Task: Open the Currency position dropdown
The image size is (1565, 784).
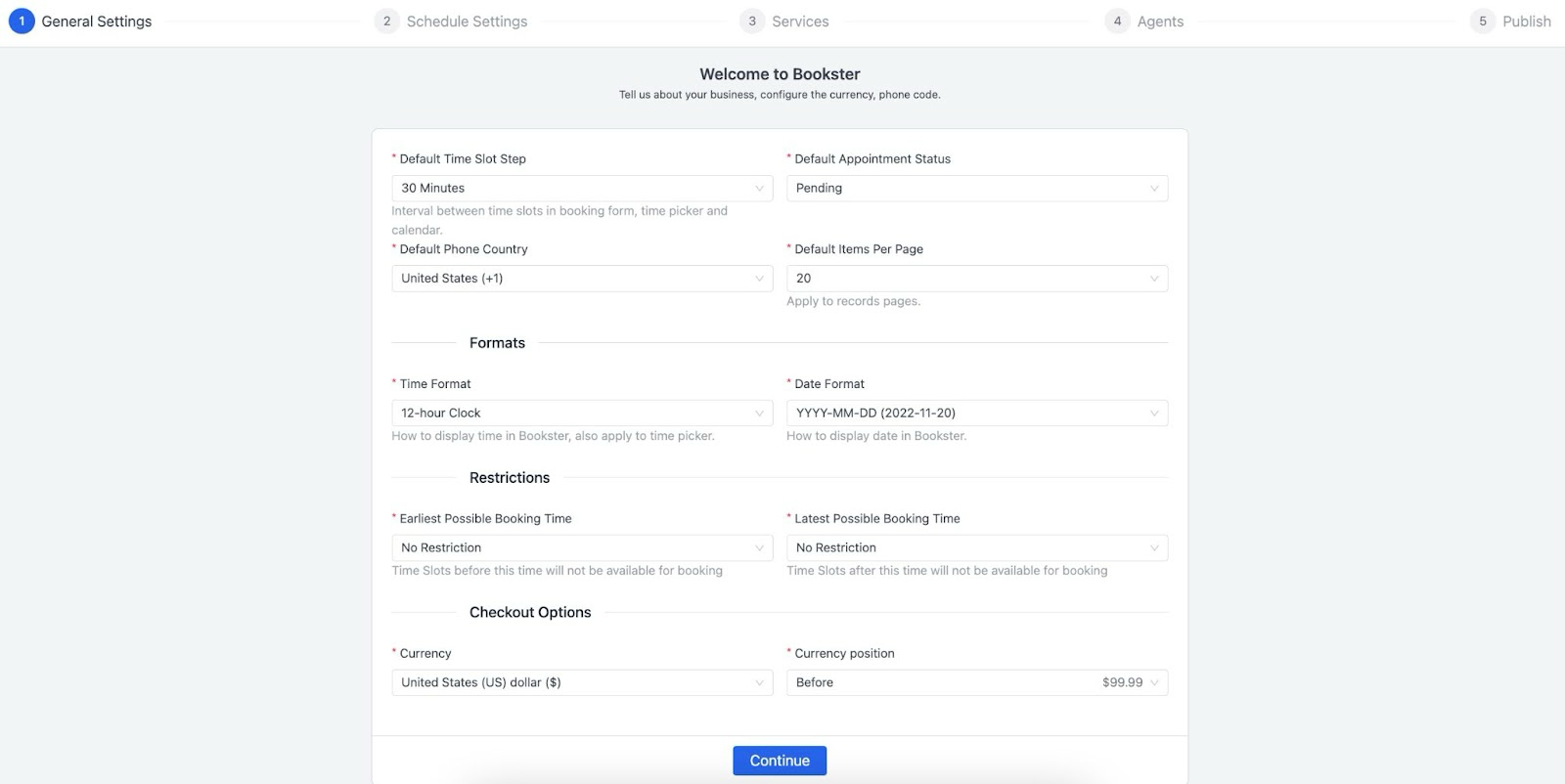Action: point(977,682)
